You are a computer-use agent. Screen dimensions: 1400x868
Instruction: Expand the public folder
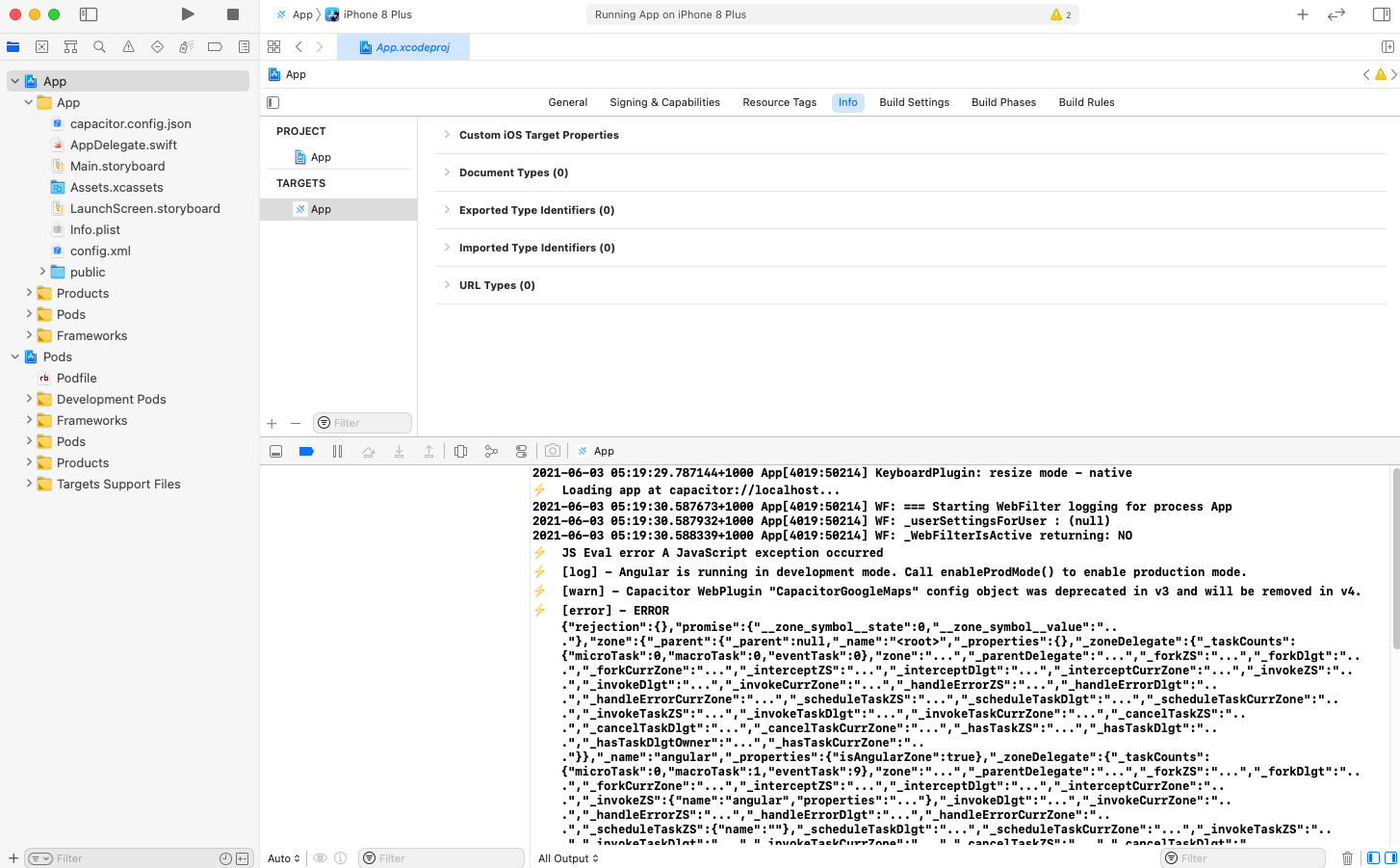(42, 272)
